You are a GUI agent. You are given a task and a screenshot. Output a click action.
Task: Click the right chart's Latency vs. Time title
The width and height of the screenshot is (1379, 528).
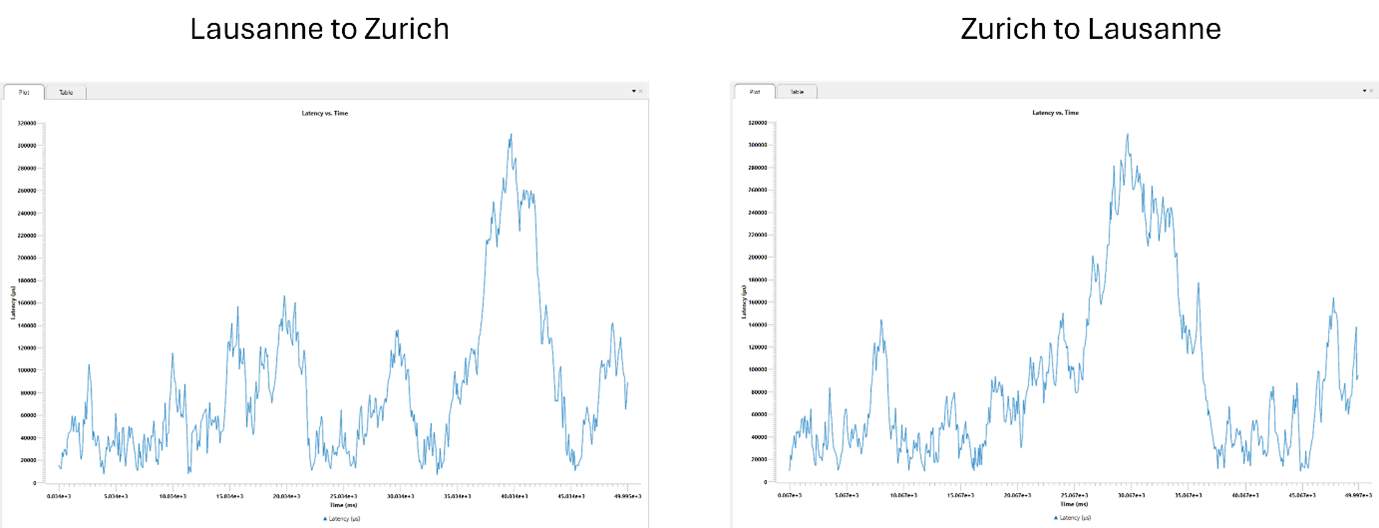click(1055, 113)
